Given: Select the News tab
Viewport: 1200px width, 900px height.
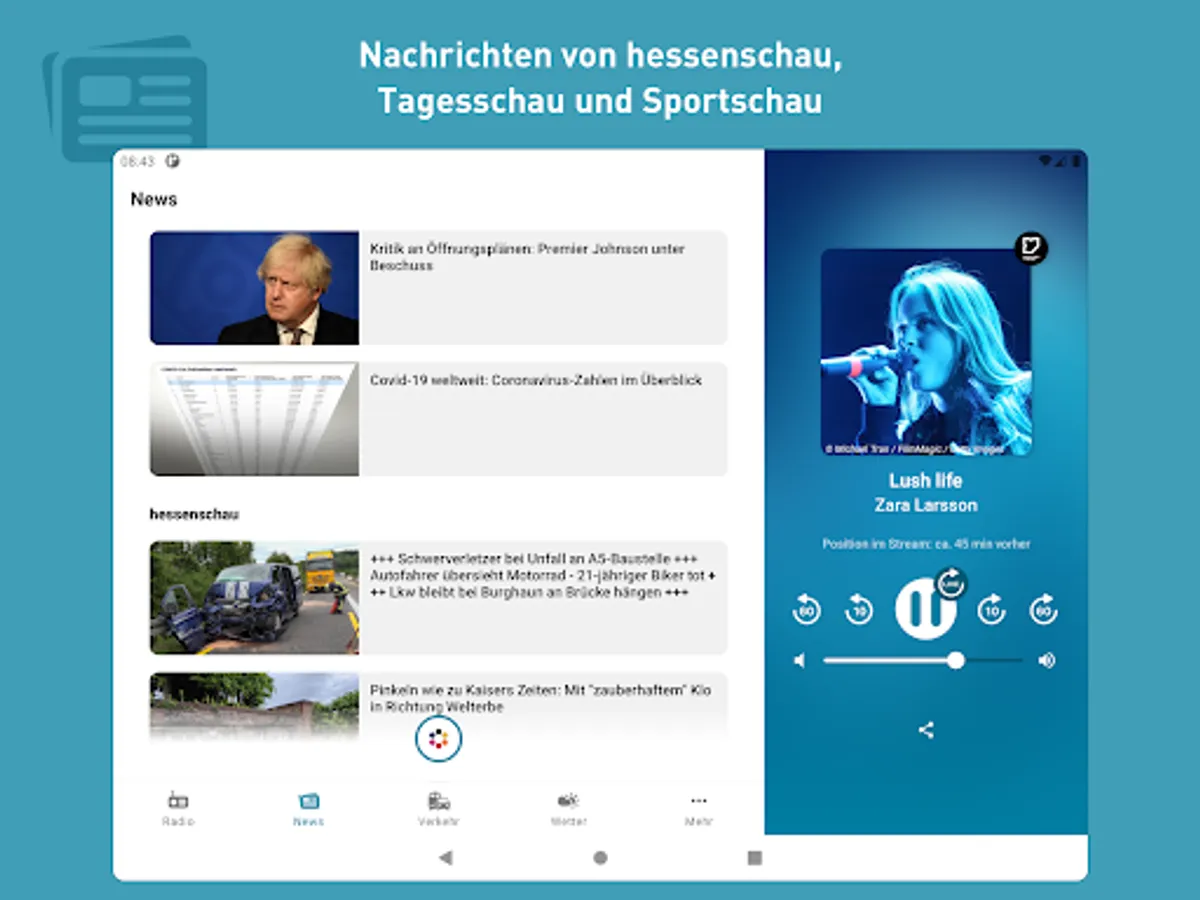Looking at the screenshot, I should [309, 808].
